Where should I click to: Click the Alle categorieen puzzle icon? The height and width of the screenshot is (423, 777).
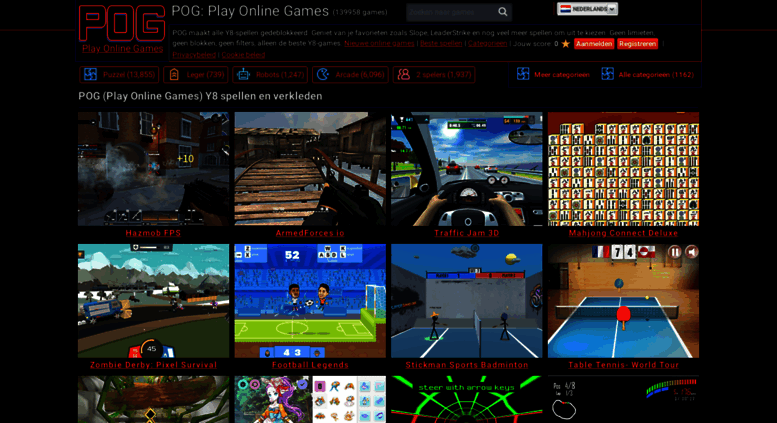pyautogui.click(x=608, y=74)
